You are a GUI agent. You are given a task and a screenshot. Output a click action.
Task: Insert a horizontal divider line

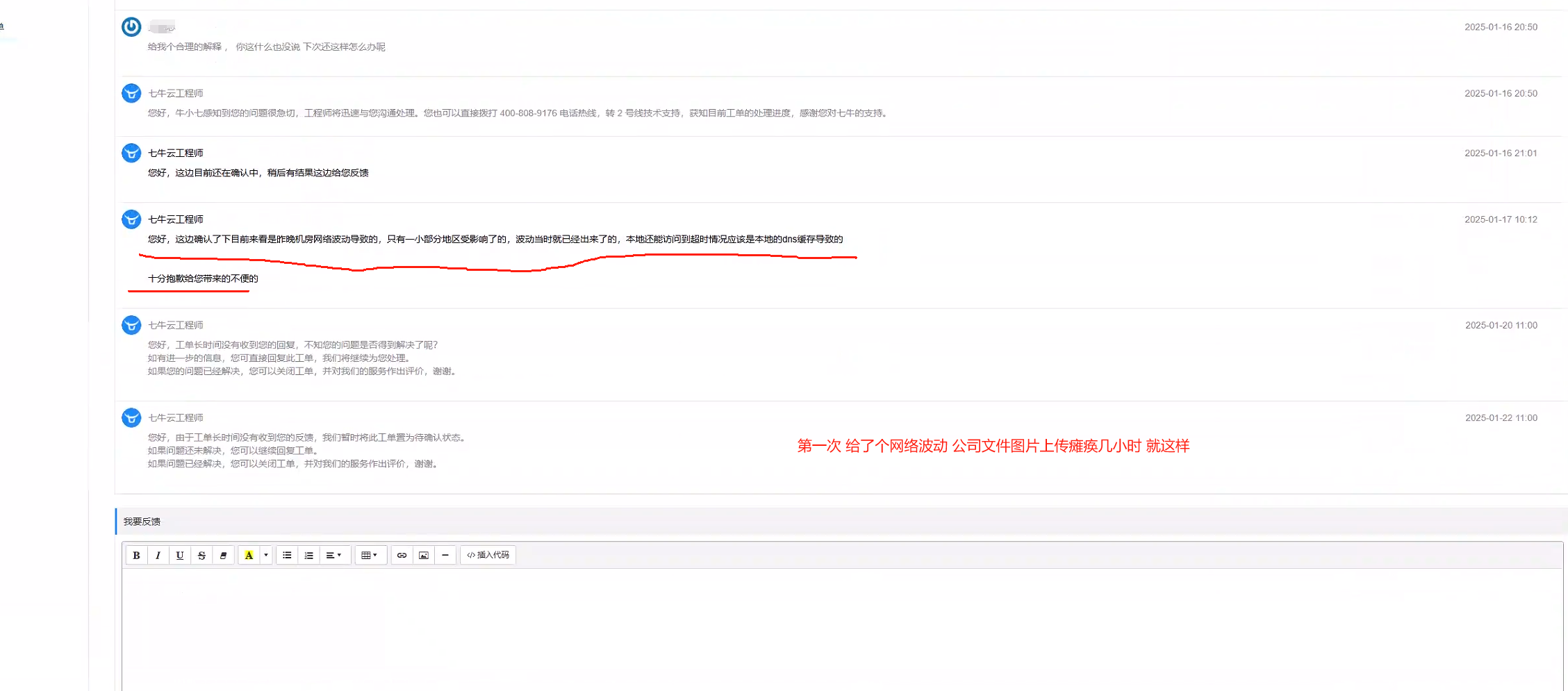[445, 555]
